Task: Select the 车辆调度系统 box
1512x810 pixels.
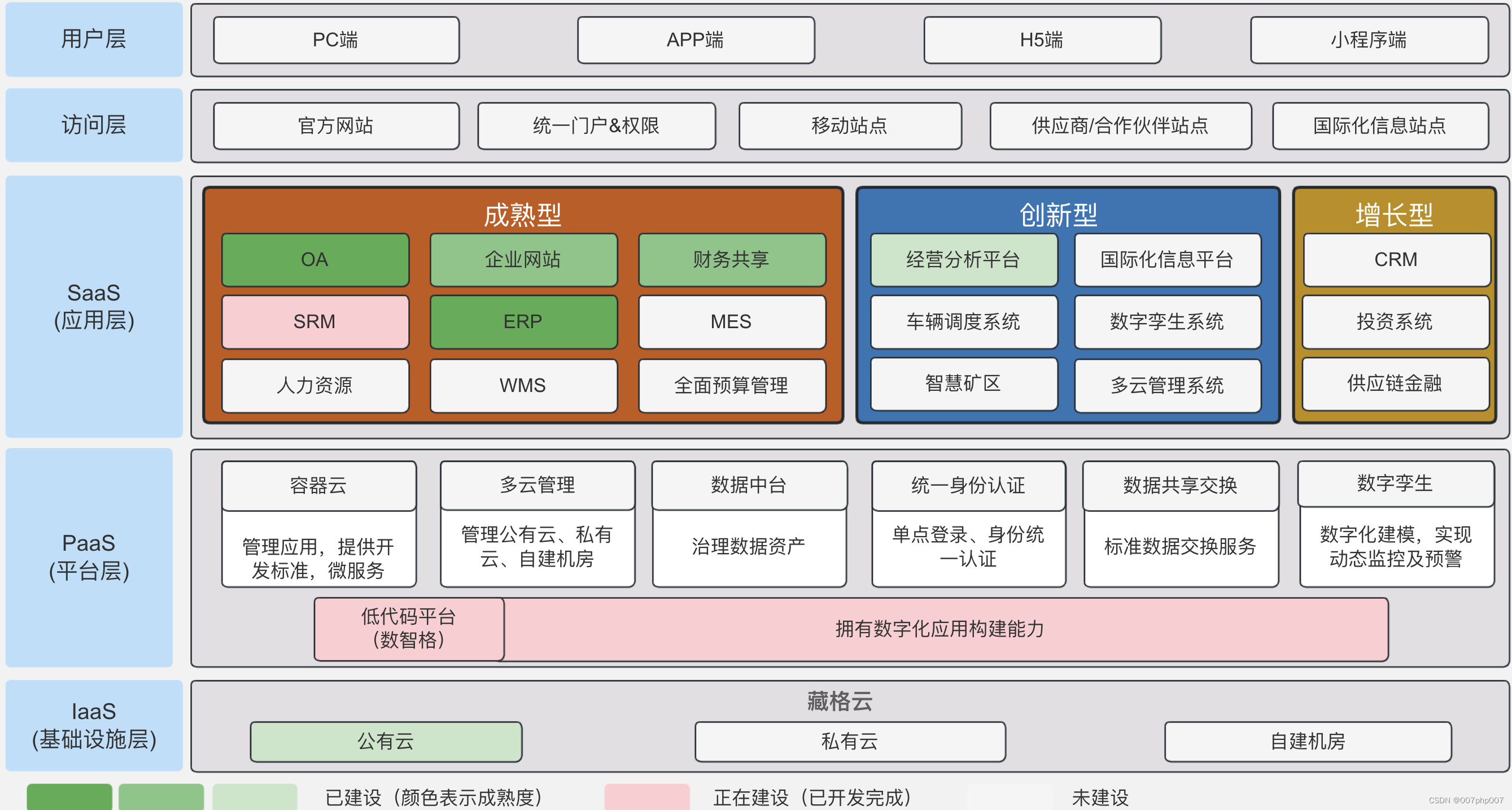Action: (x=964, y=322)
